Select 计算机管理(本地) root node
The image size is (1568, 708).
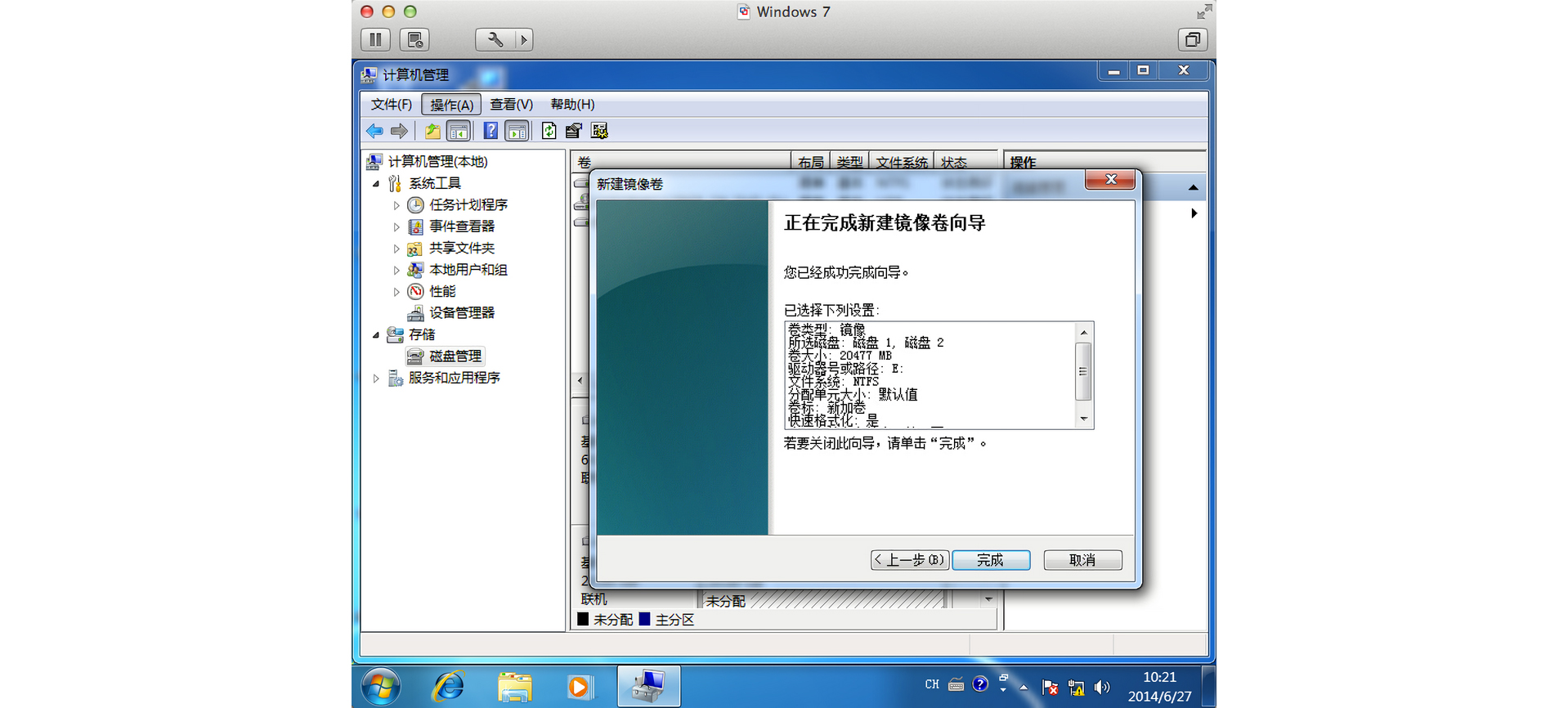pos(437,162)
